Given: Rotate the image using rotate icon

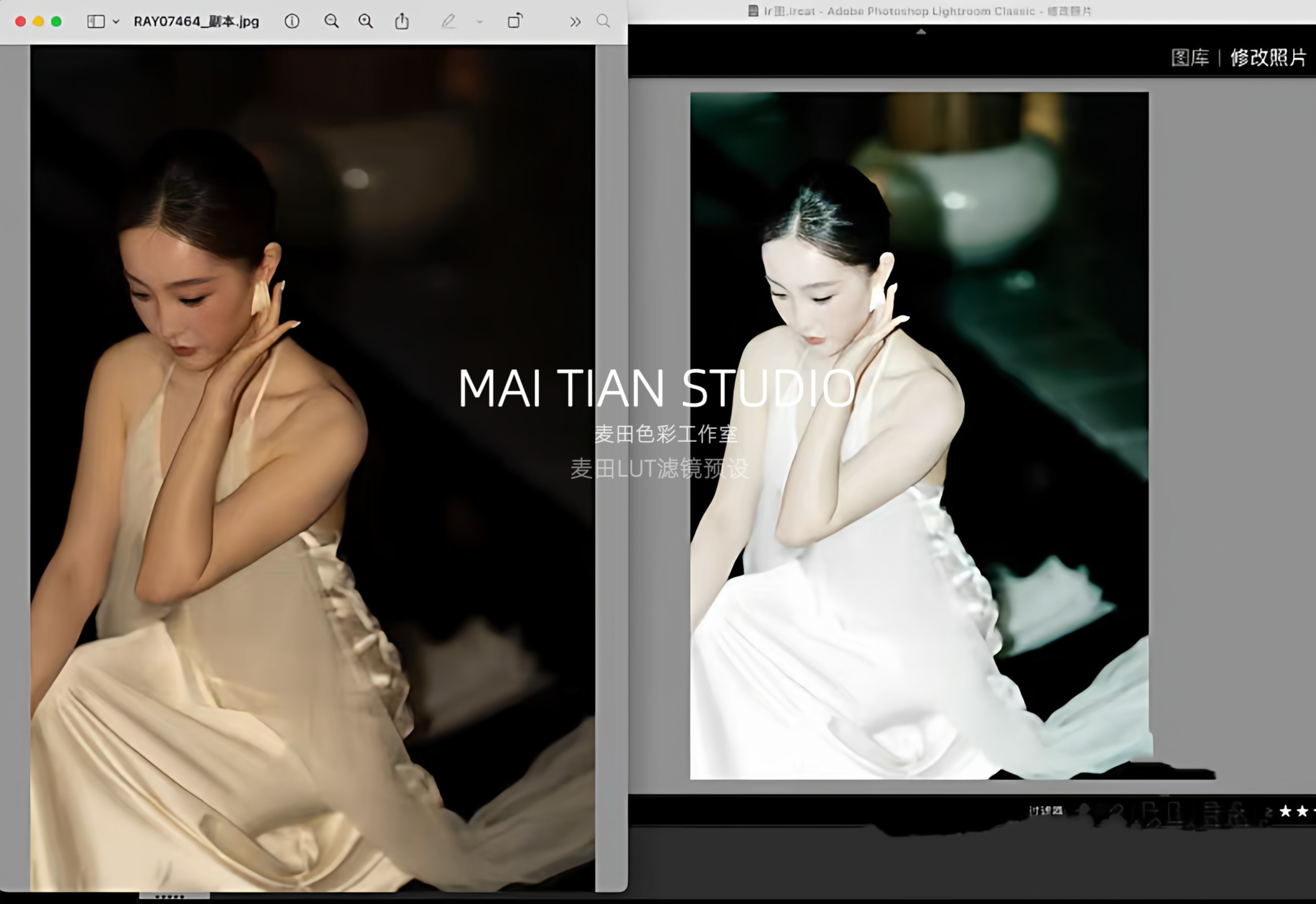Looking at the screenshot, I should click(x=515, y=22).
